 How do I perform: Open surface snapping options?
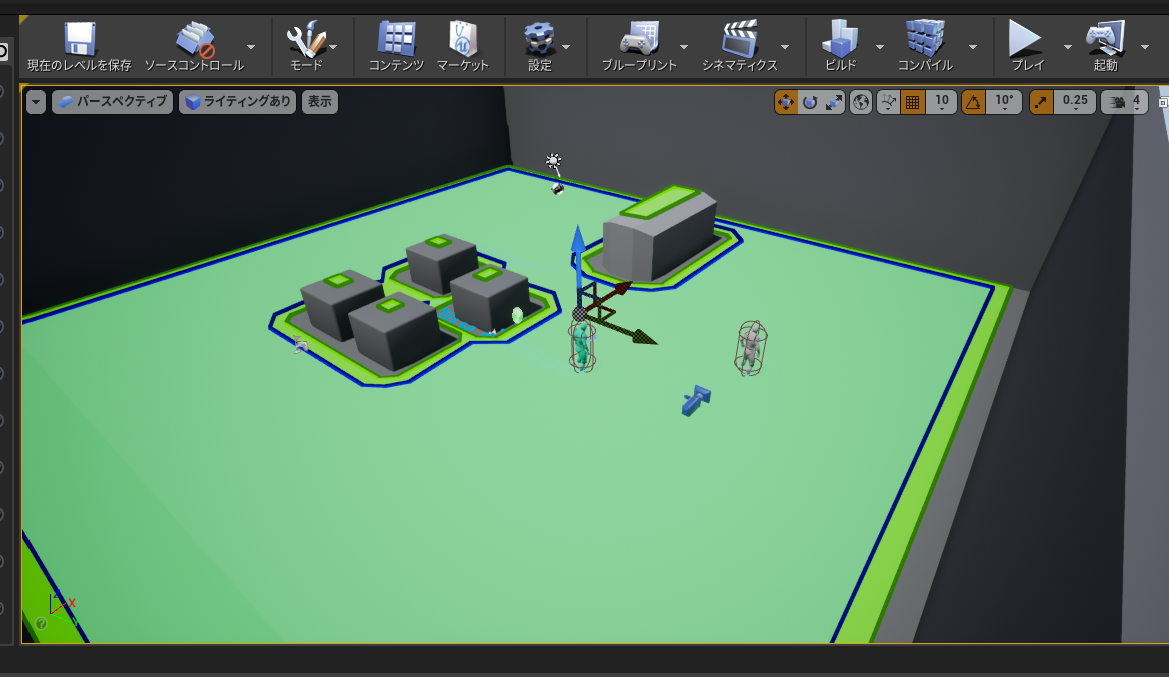pyautogui.click(x=888, y=101)
